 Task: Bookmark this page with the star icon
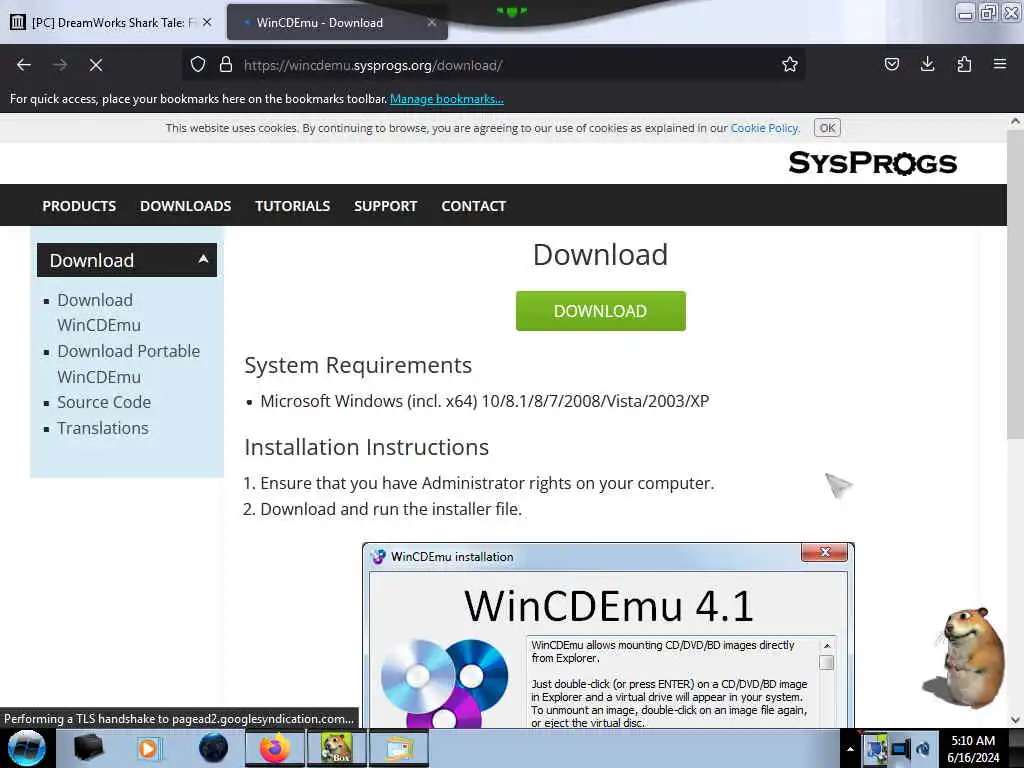[x=790, y=65]
